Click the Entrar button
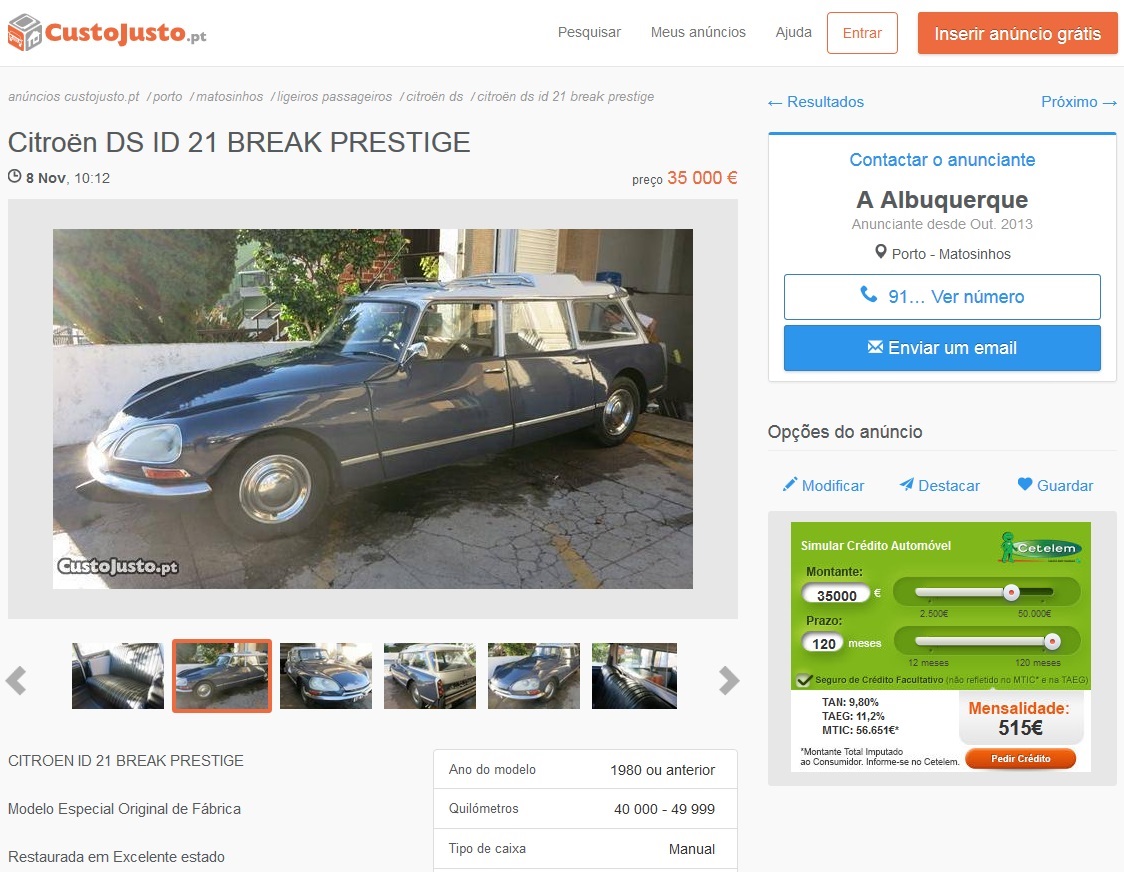1124x872 pixels. pos(862,33)
